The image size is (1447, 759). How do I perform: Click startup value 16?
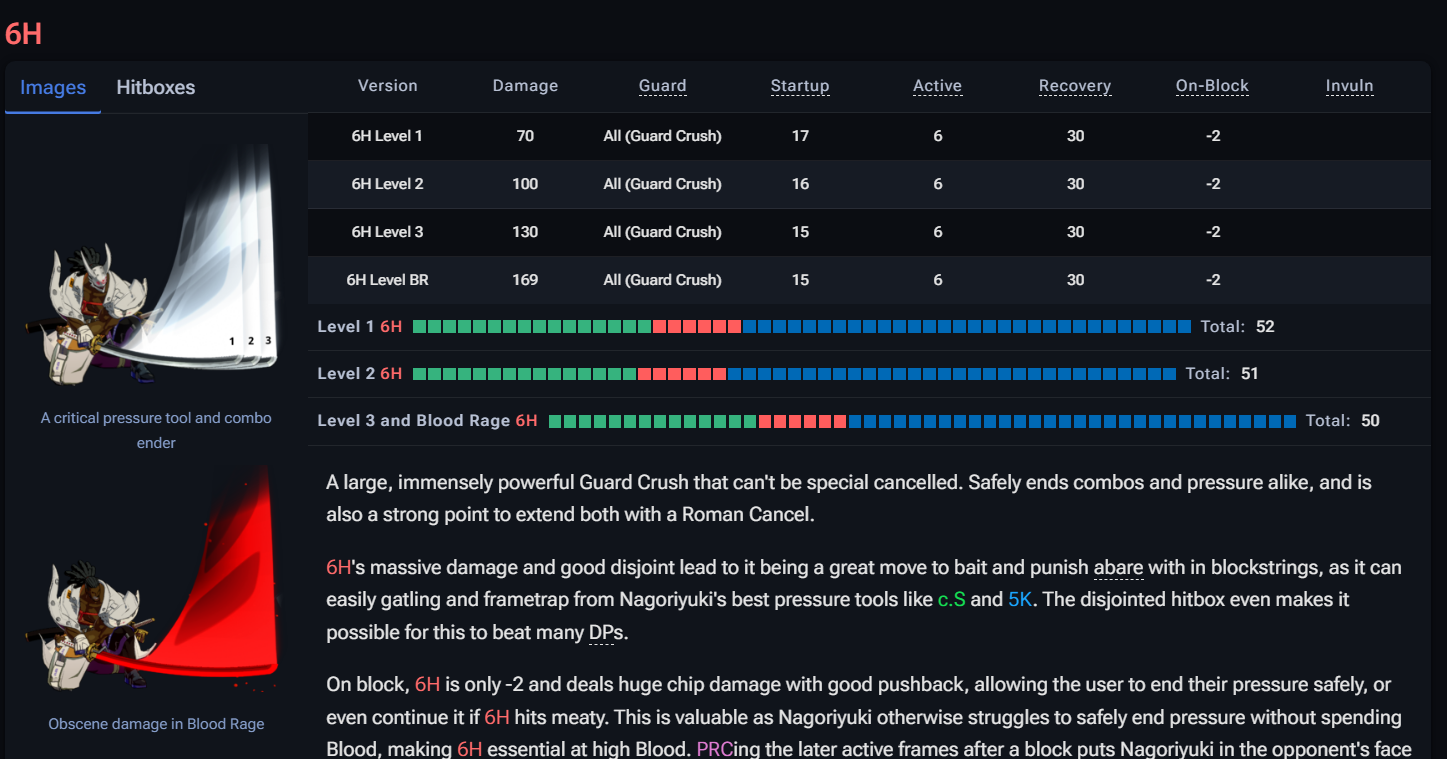coord(800,184)
